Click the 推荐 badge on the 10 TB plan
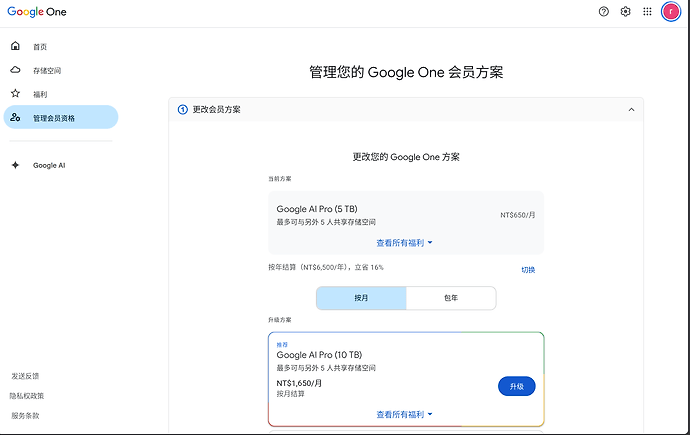This screenshot has height=435, width=690. (282, 344)
